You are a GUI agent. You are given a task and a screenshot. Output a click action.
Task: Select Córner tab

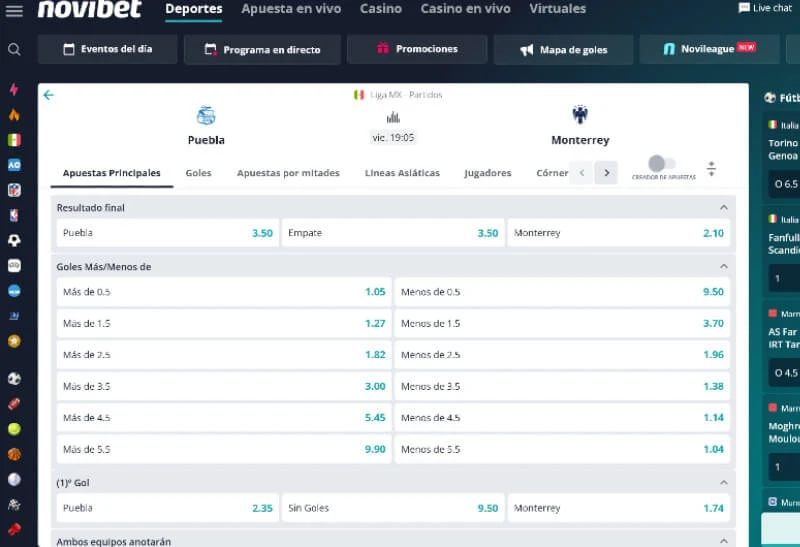coord(552,173)
